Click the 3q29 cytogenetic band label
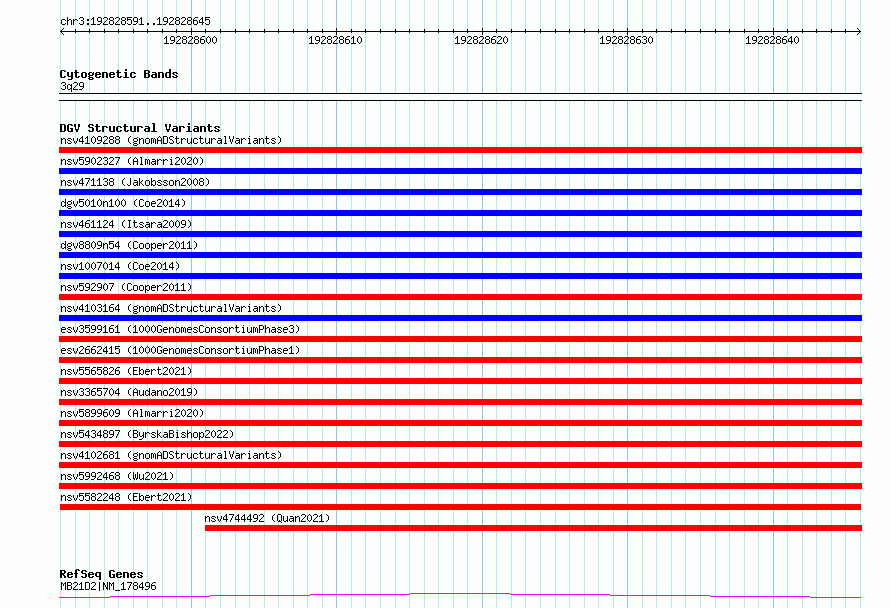This screenshot has height=608, width=890. pyautogui.click(x=72, y=86)
